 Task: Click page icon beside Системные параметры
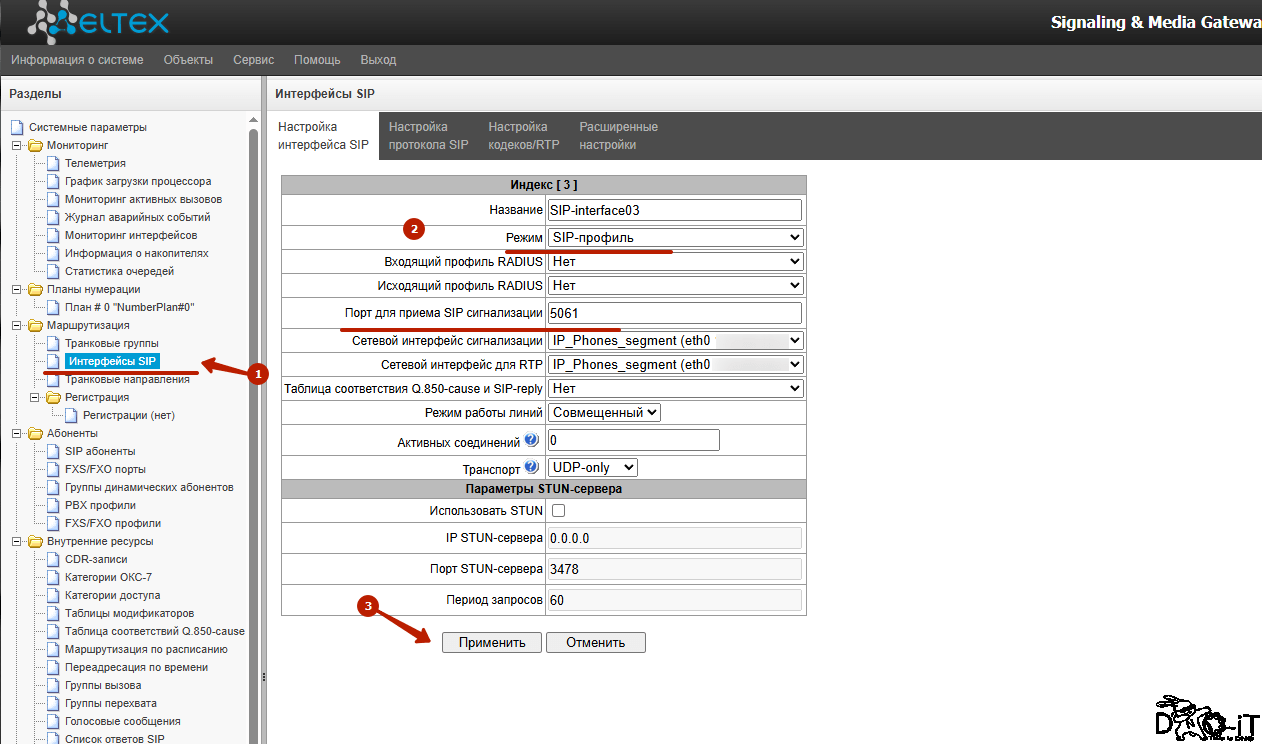click(17, 127)
